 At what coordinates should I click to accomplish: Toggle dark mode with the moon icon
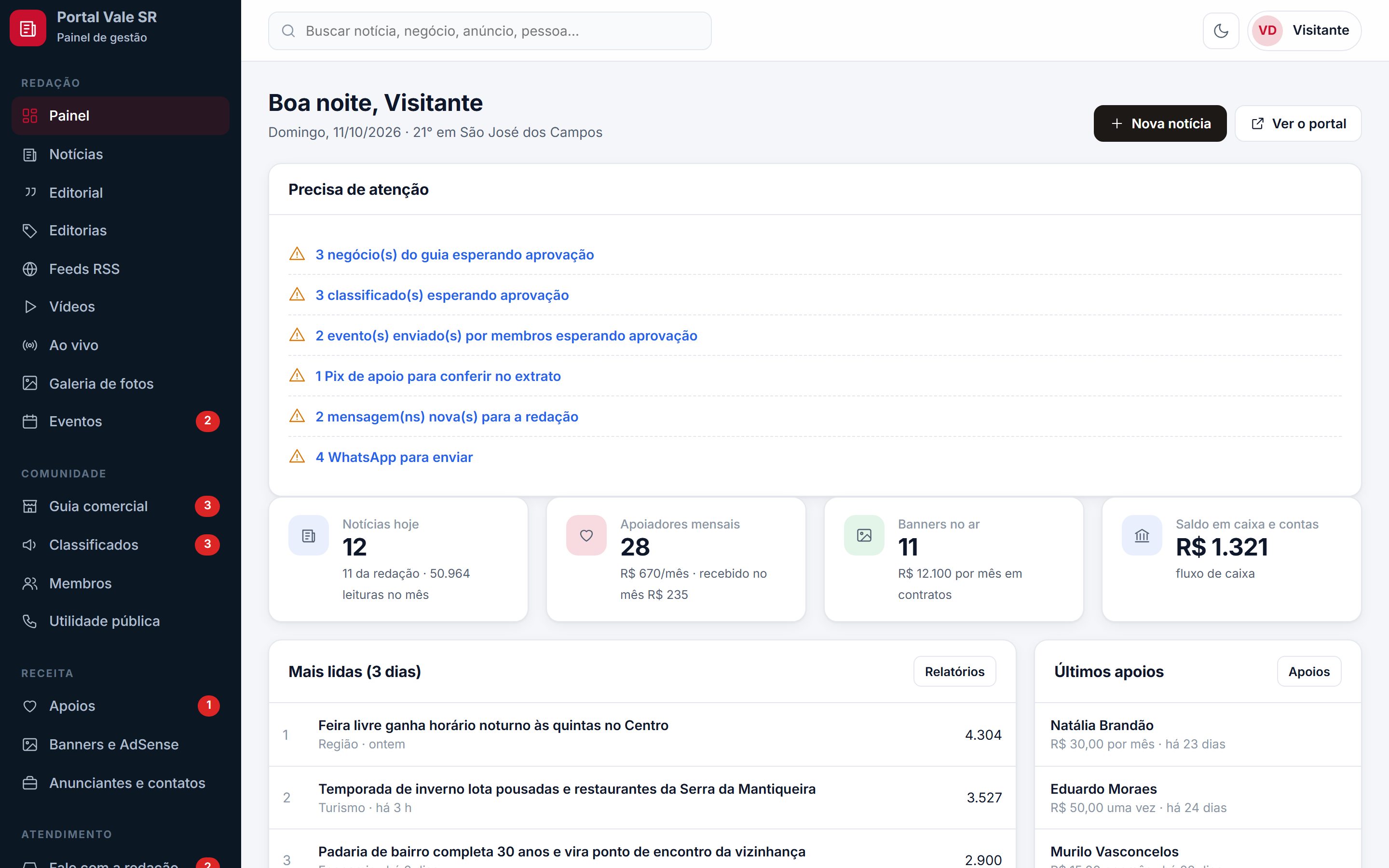pyautogui.click(x=1221, y=30)
